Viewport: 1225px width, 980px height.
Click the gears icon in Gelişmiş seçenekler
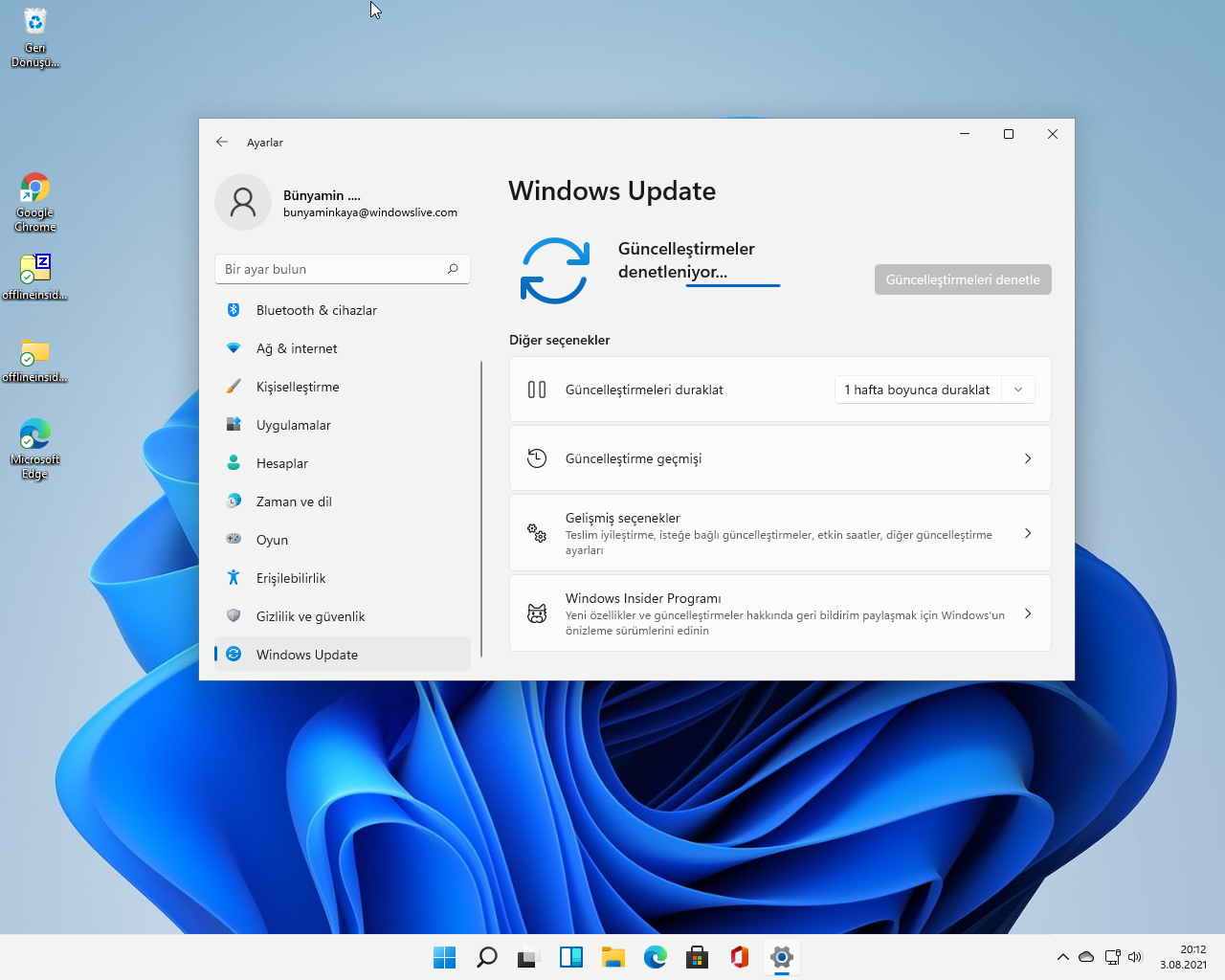coord(537,533)
